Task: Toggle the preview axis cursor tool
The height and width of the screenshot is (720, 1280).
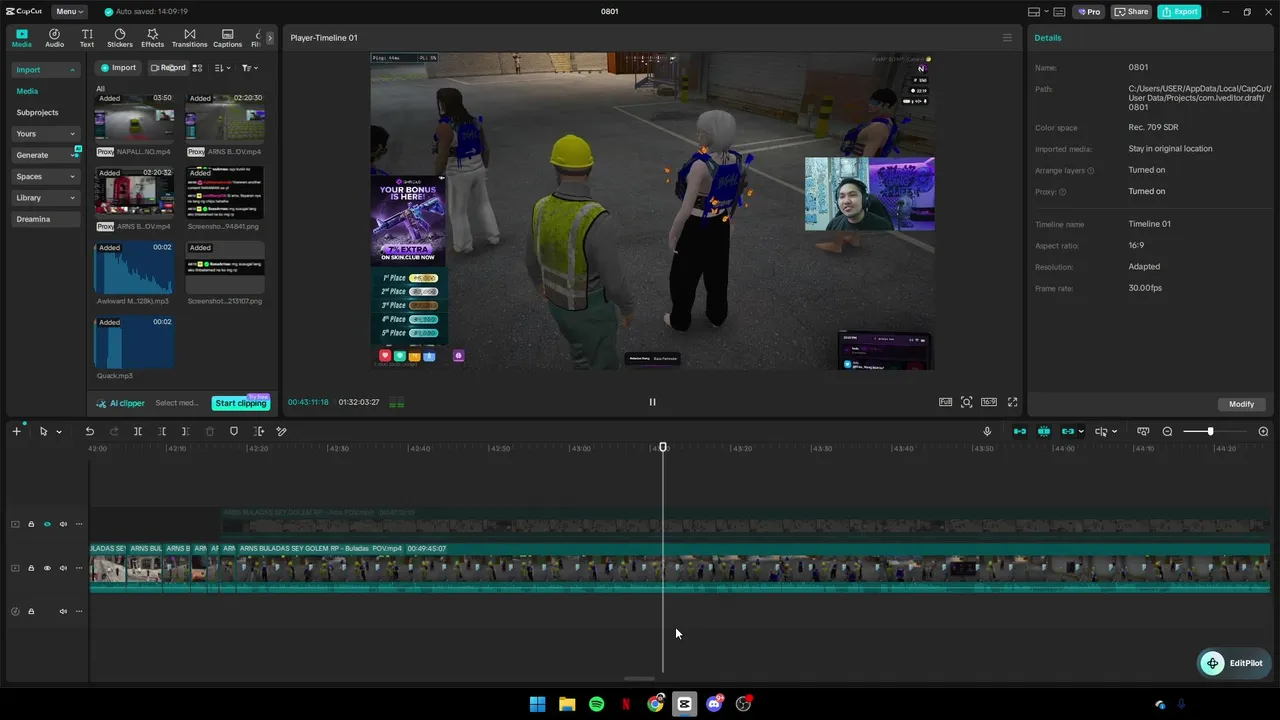Action: click(x=1101, y=431)
